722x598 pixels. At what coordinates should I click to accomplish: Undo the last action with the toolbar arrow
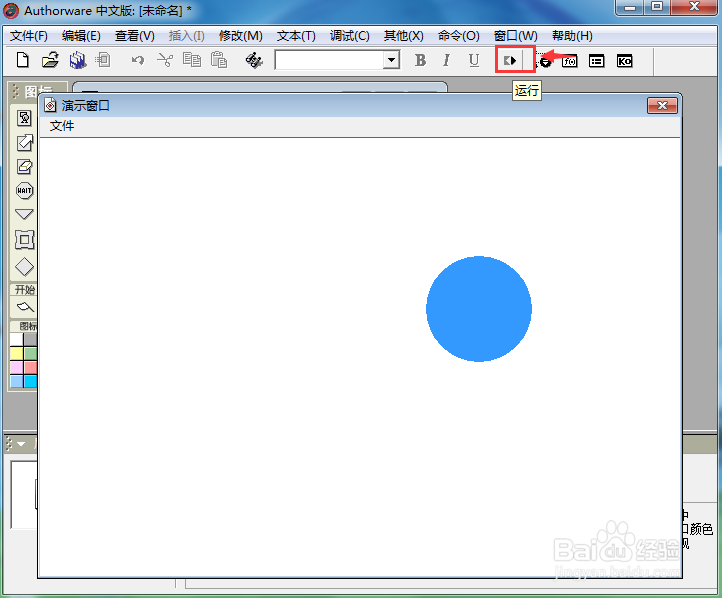coord(137,60)
